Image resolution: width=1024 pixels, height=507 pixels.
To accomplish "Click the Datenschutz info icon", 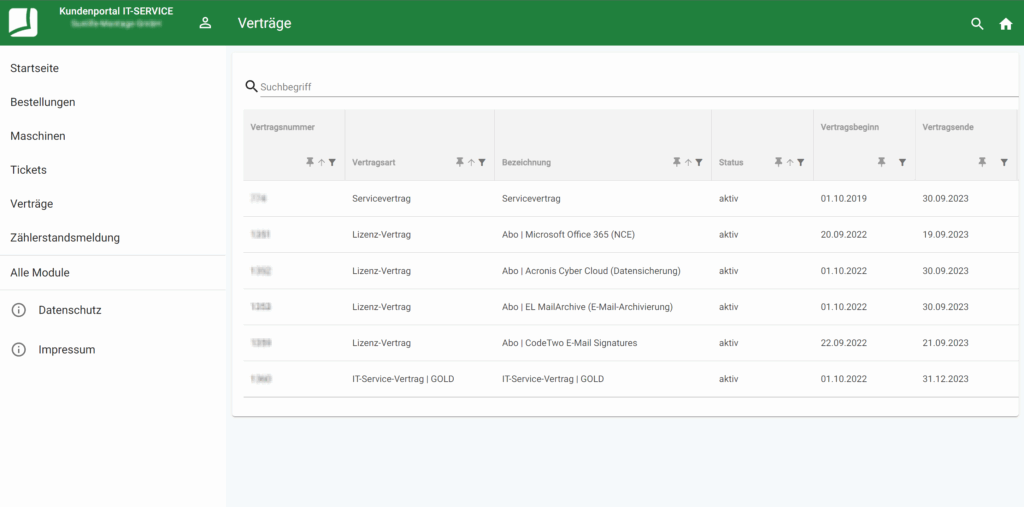I will click(18, 310).
